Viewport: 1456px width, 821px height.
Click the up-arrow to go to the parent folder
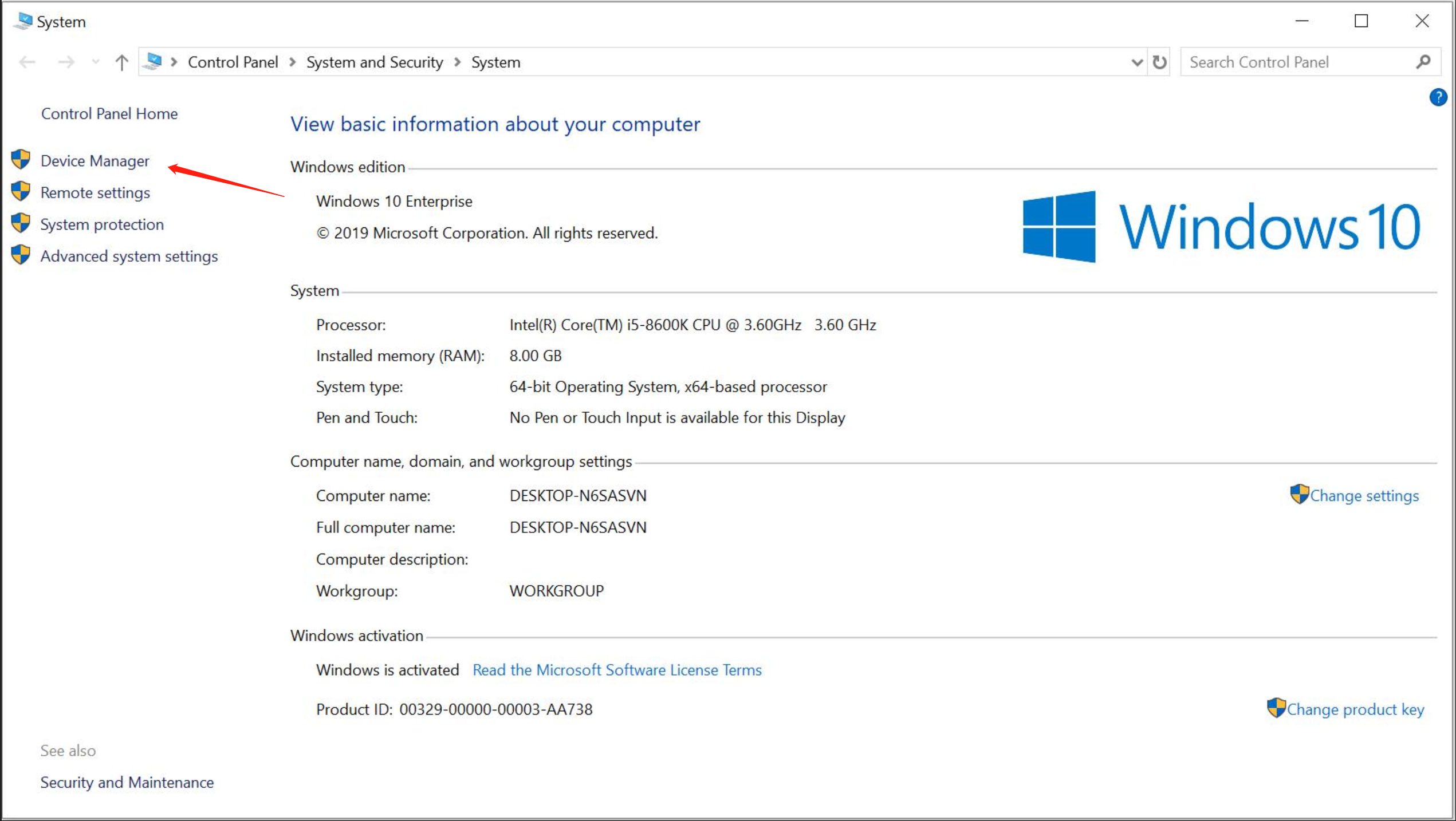[121, 62]
